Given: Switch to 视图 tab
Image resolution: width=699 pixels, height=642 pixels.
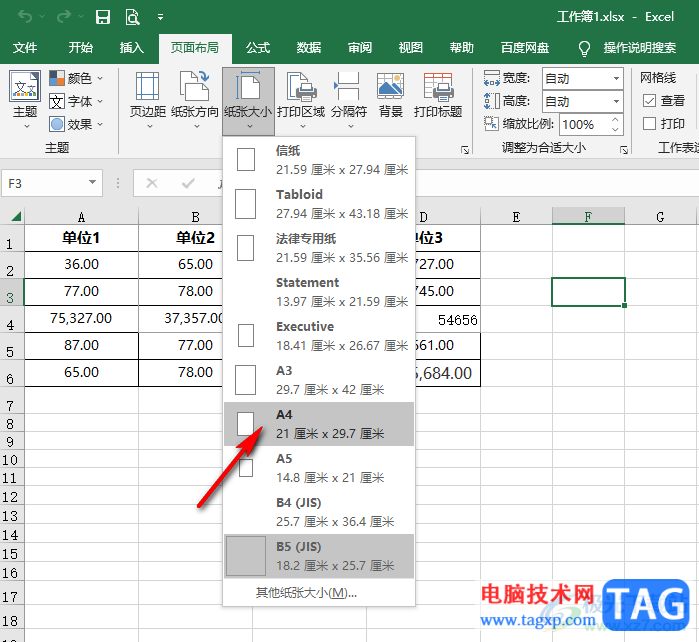Looking at the screenshot, I should coord(411,48).
